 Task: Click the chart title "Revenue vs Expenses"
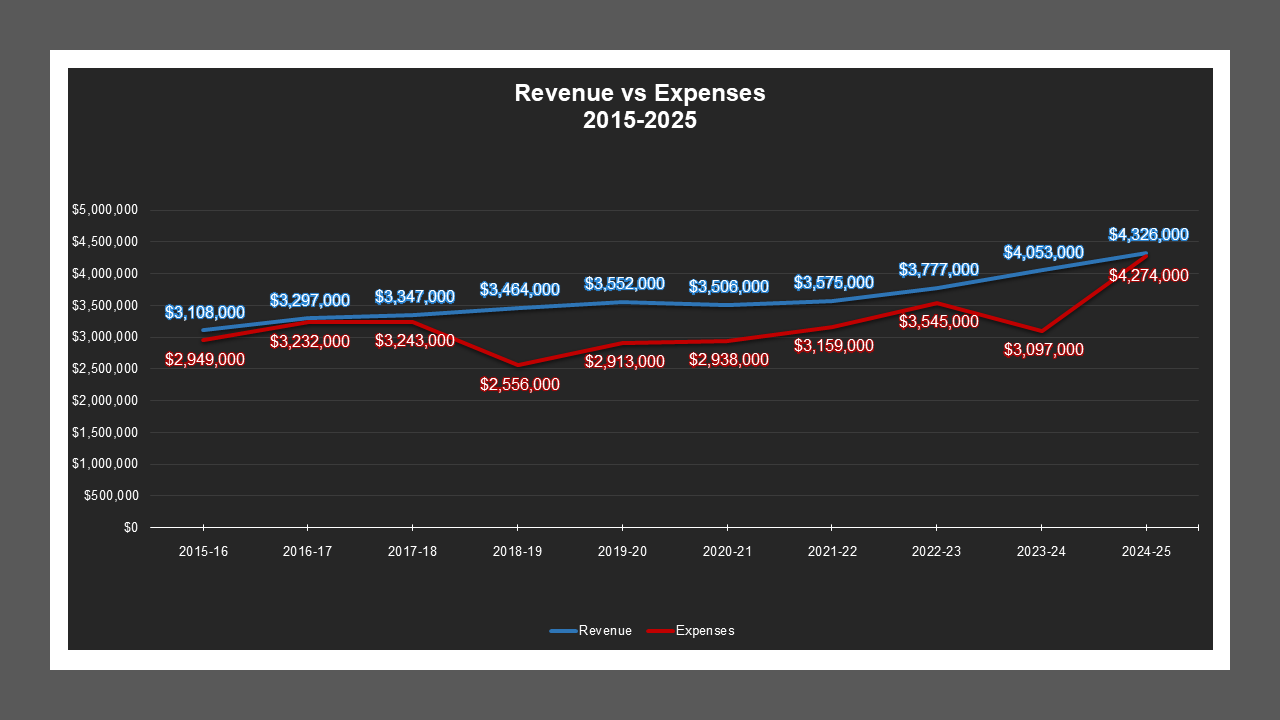pos(639,93)
